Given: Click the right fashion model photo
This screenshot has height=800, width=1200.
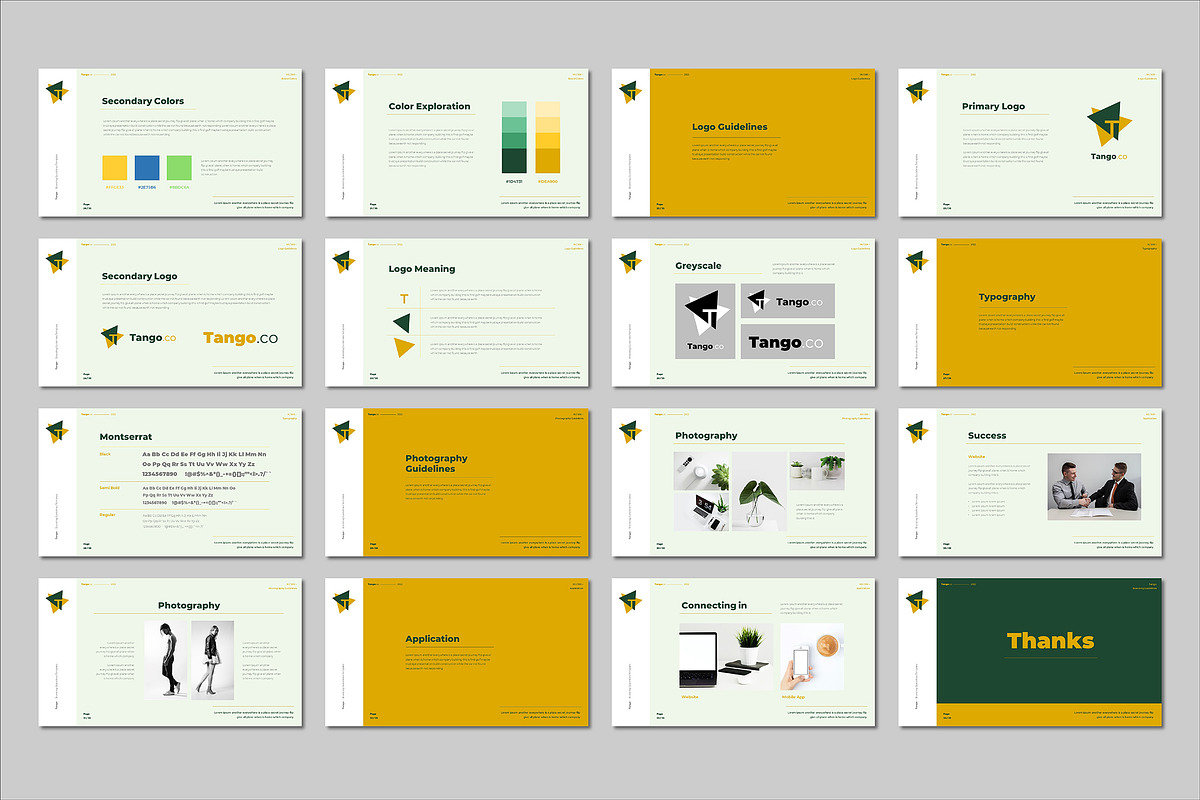Looking at the screenshot, I should 212,658.
